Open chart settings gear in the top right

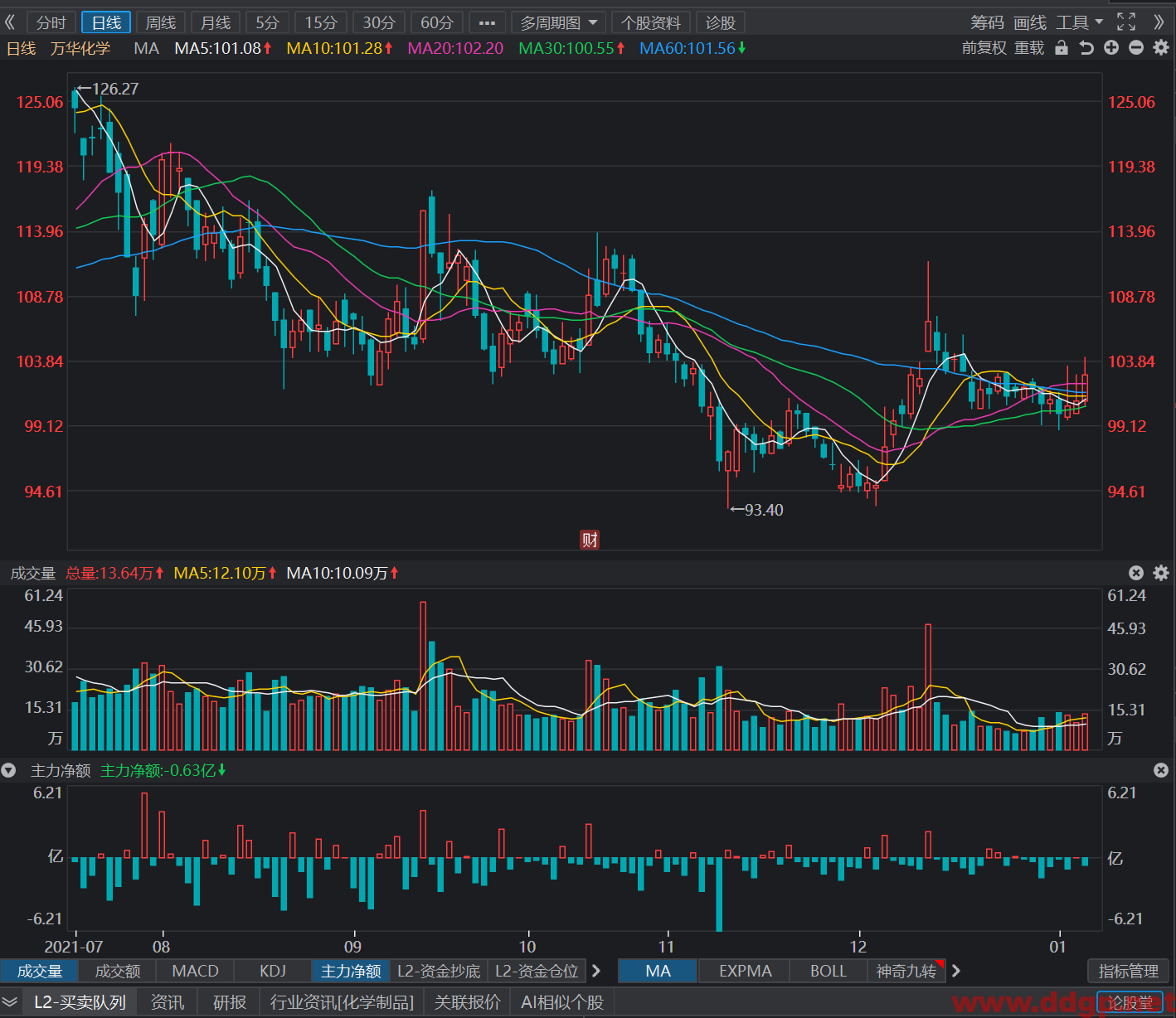(1161, 48)
